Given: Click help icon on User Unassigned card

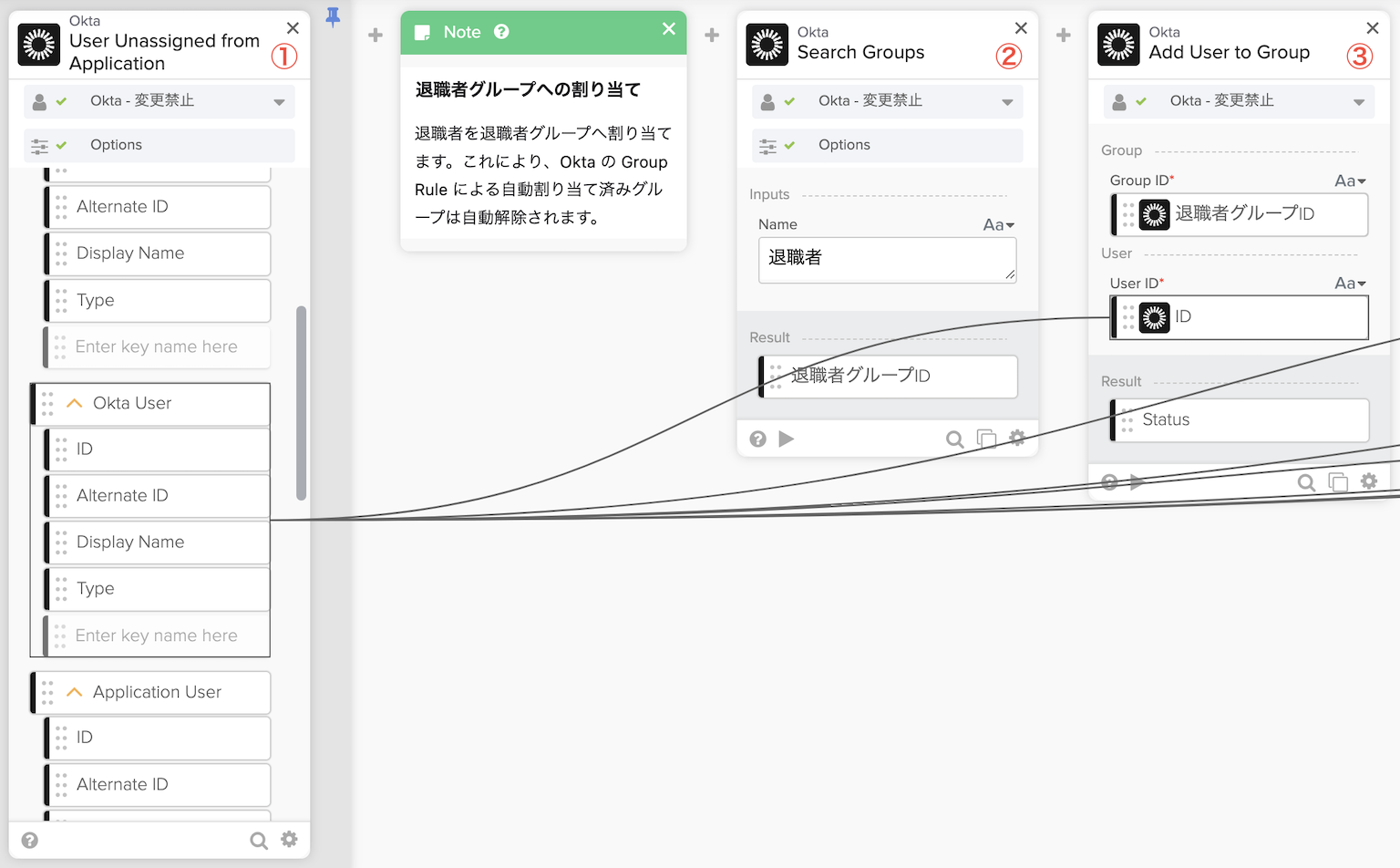Looking at the screenshot, I should [30, 840].
